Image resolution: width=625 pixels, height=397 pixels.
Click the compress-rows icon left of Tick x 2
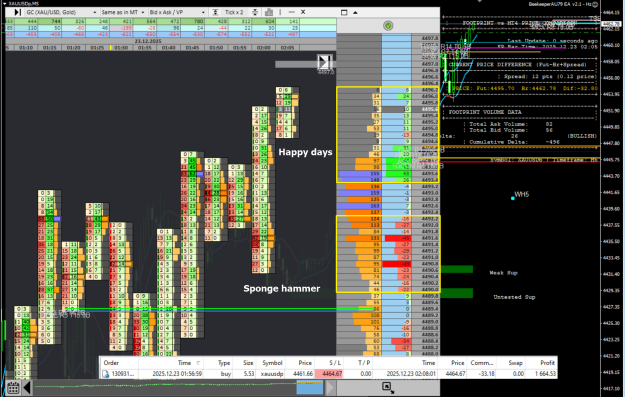coord(215,12)
